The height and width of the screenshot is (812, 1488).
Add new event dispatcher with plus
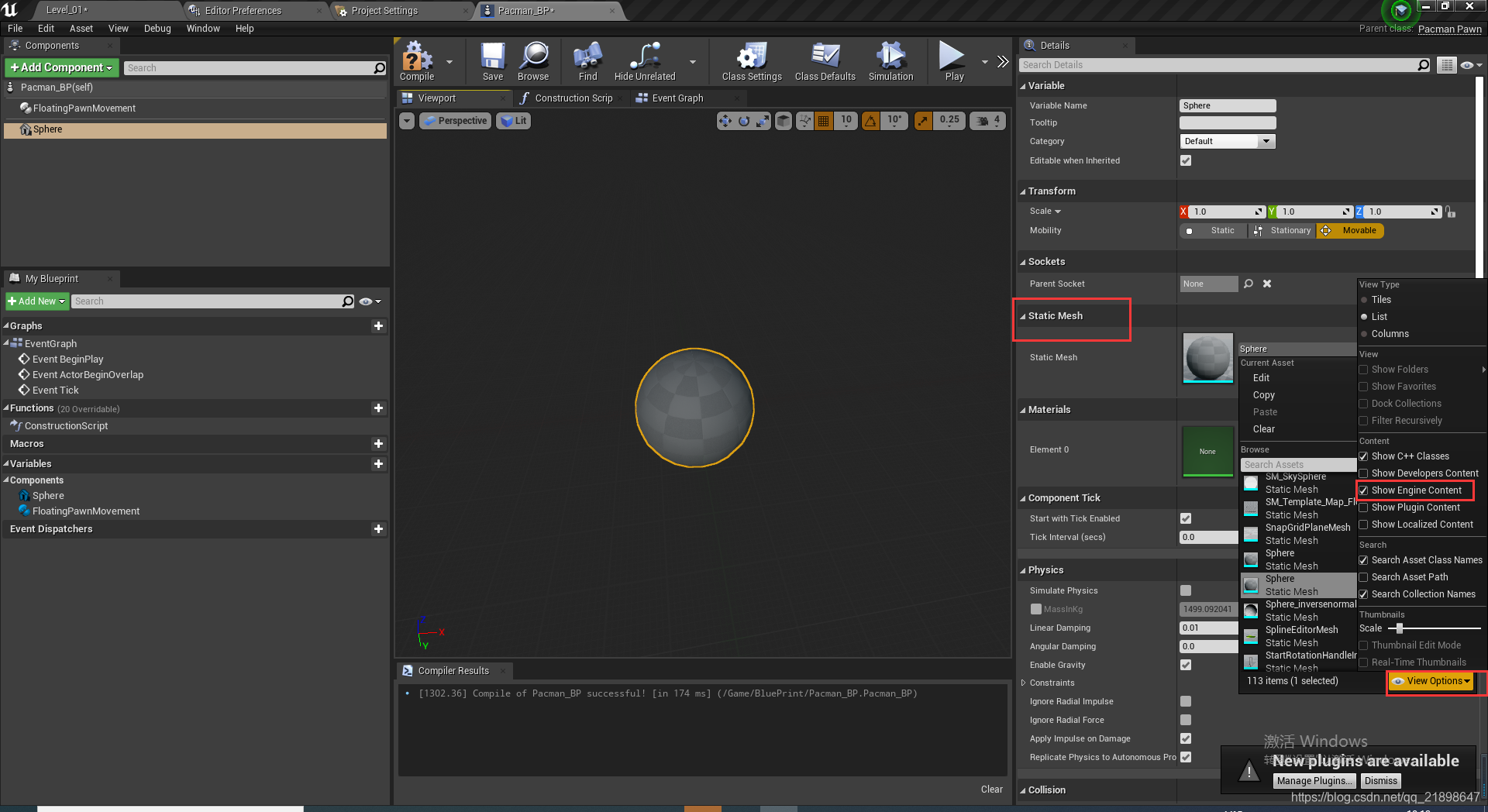click(378, 529)
